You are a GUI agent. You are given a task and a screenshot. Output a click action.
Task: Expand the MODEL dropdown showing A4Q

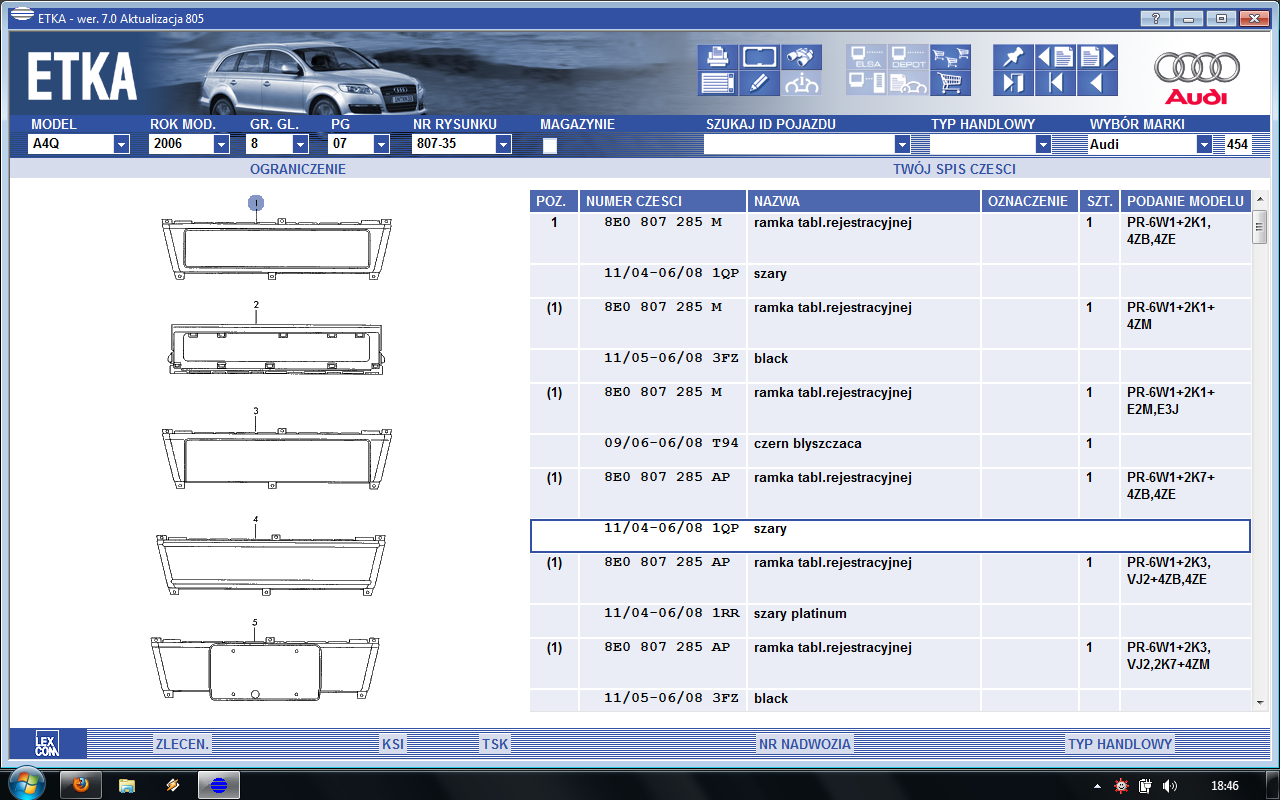[x=122, y=144]
